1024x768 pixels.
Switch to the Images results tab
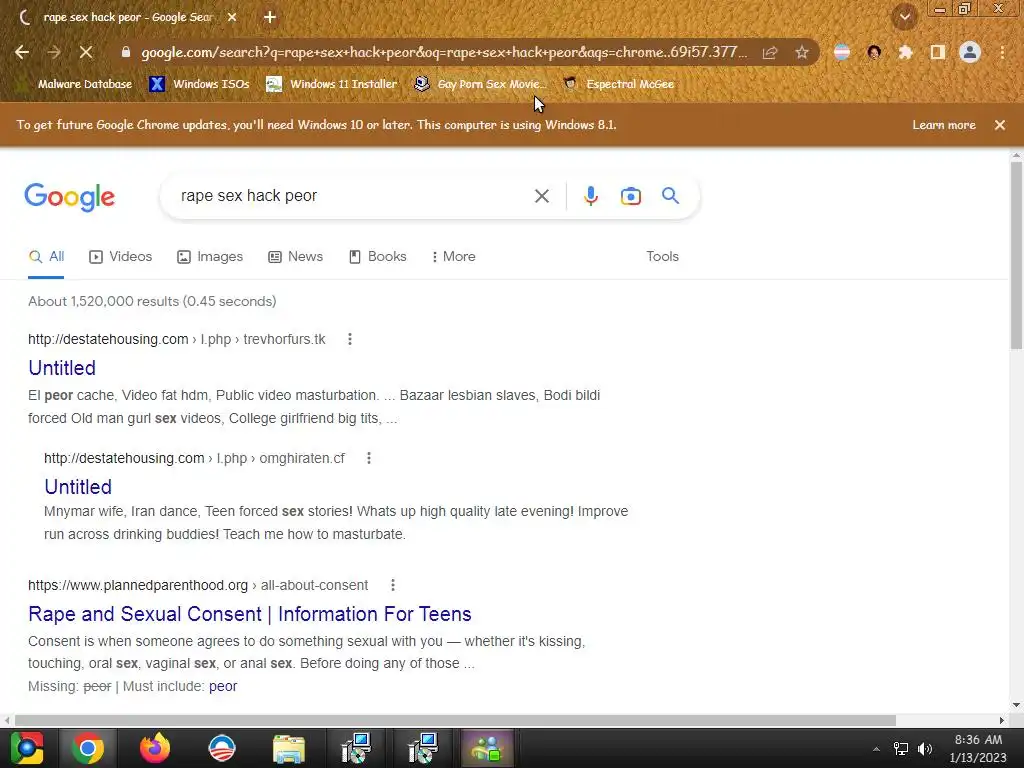coord(210,257)
